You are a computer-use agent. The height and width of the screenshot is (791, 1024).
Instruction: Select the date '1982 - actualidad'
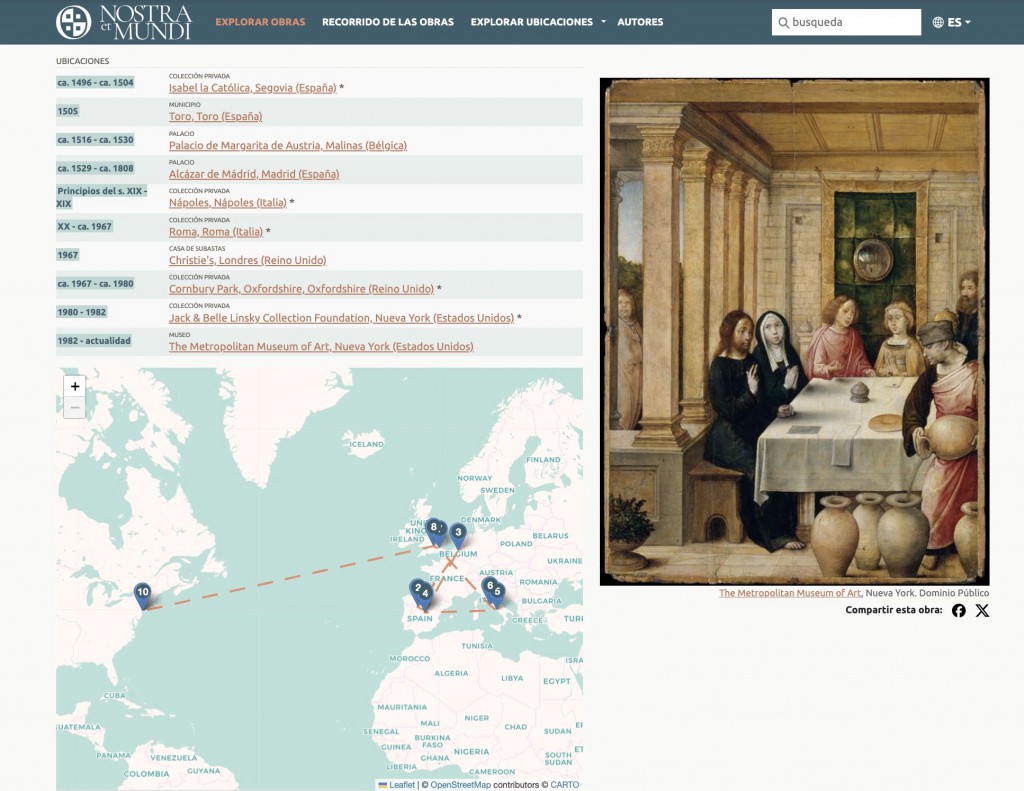(94, 341)
